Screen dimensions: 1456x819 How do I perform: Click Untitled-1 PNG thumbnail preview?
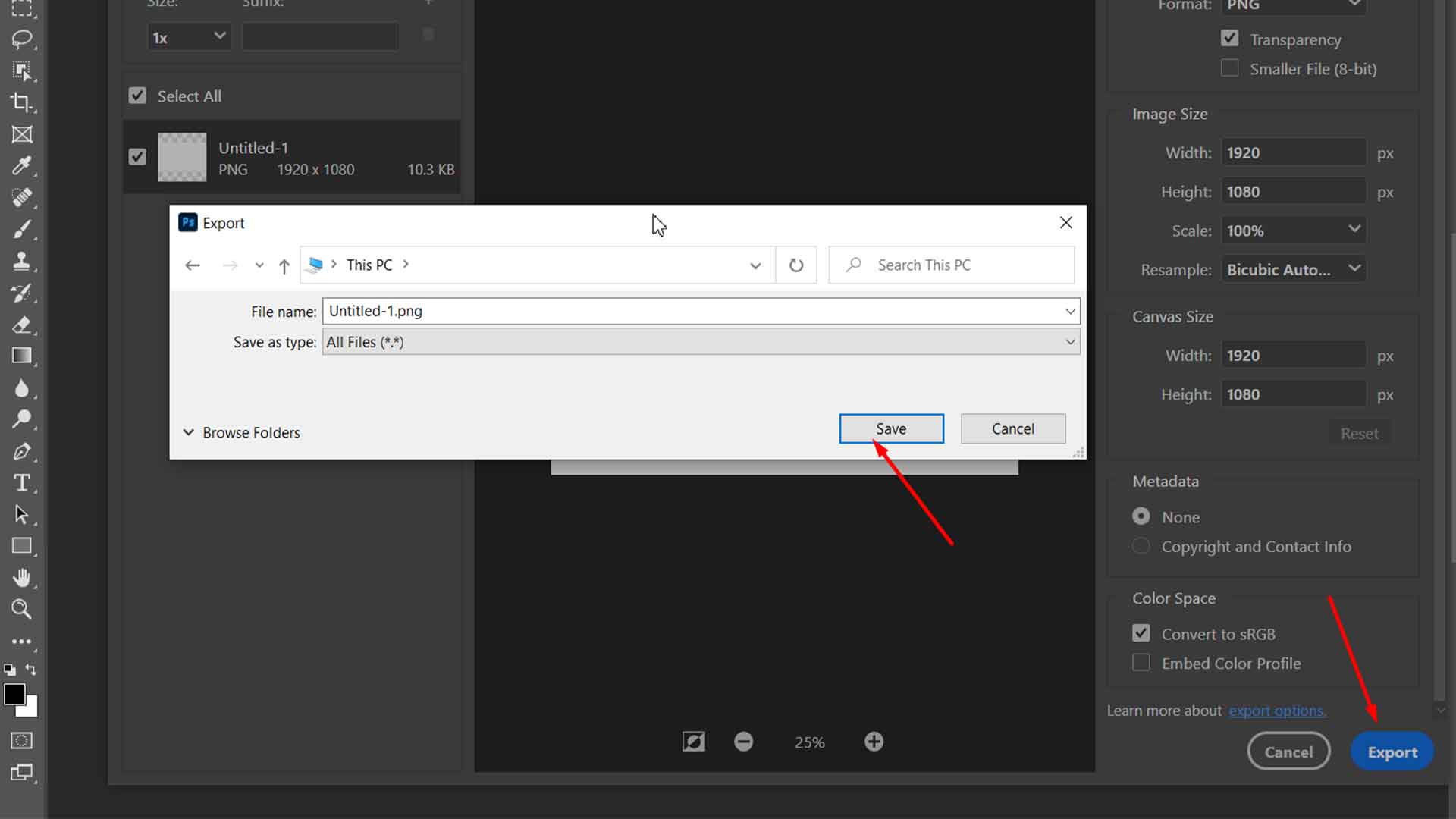(181, 157)
